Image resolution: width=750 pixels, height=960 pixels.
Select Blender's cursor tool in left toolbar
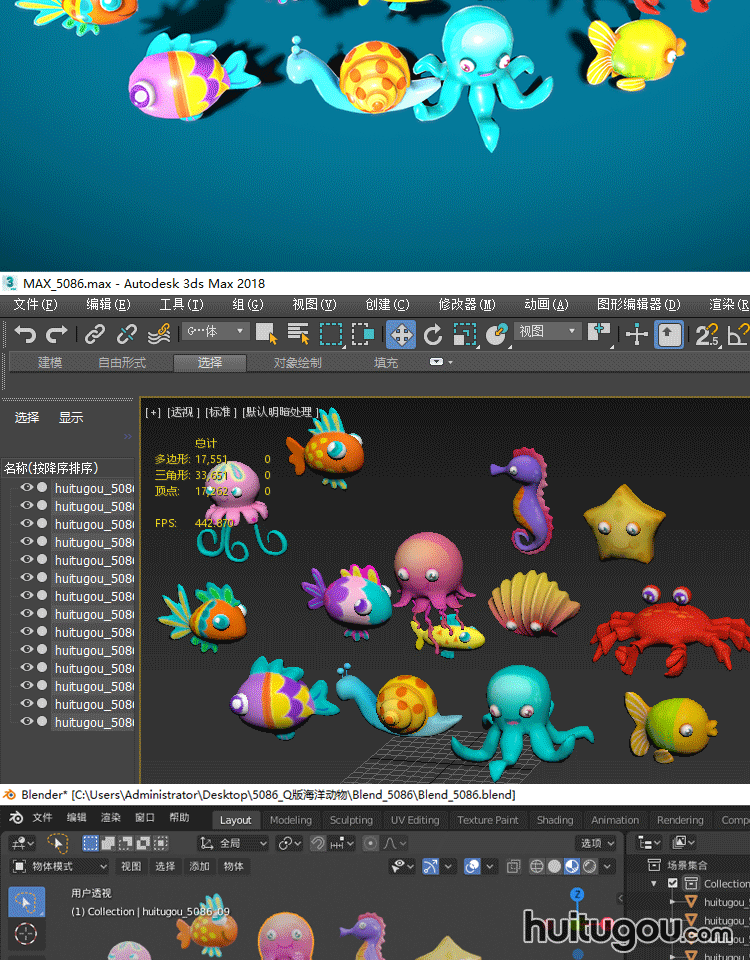[x=26, y=935]
